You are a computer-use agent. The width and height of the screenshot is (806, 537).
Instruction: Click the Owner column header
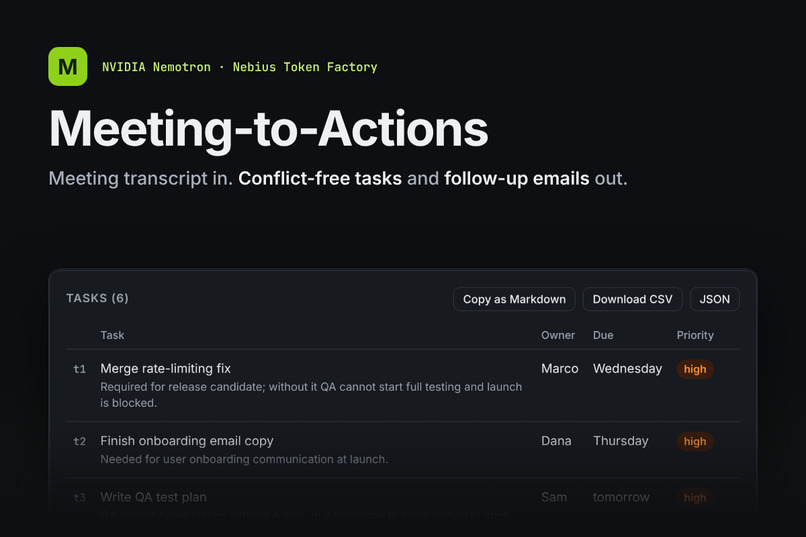click(x=558, y=335)
